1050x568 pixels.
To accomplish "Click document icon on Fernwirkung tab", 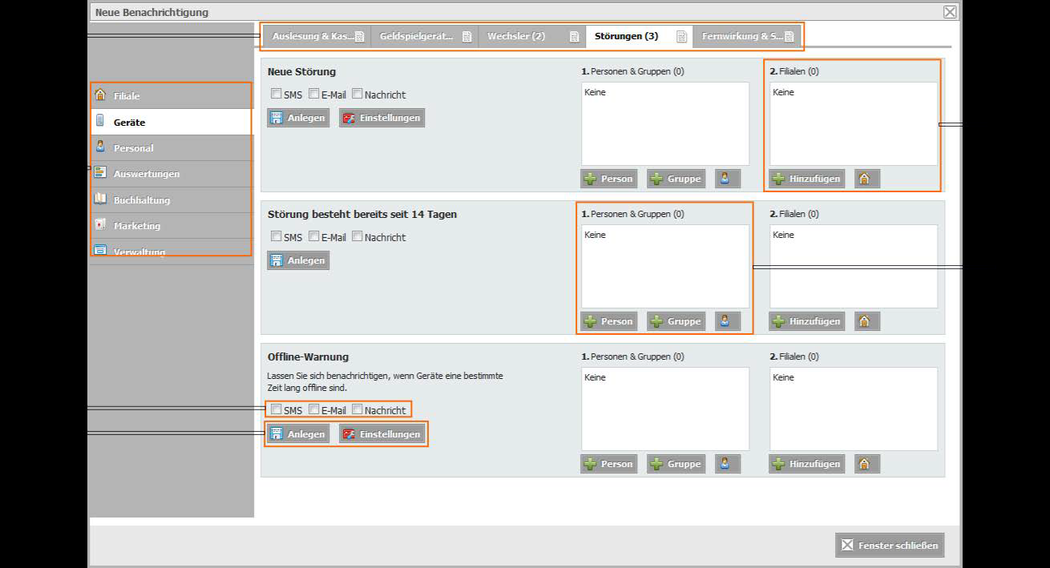I will [789, 36].
